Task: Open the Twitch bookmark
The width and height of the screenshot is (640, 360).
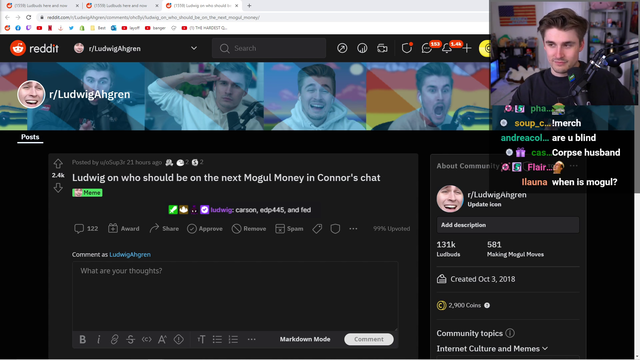Action: coord(29,28)
